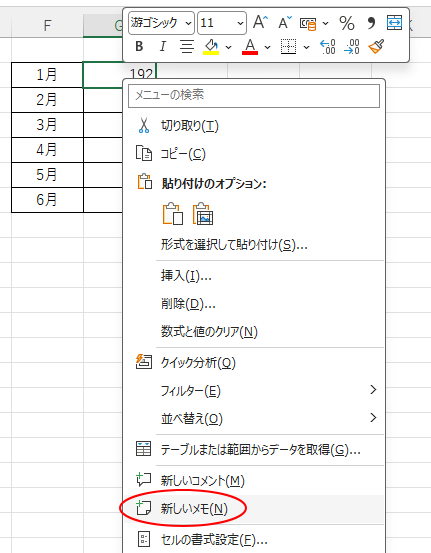
Task: Select column F header
Action: 47,25
